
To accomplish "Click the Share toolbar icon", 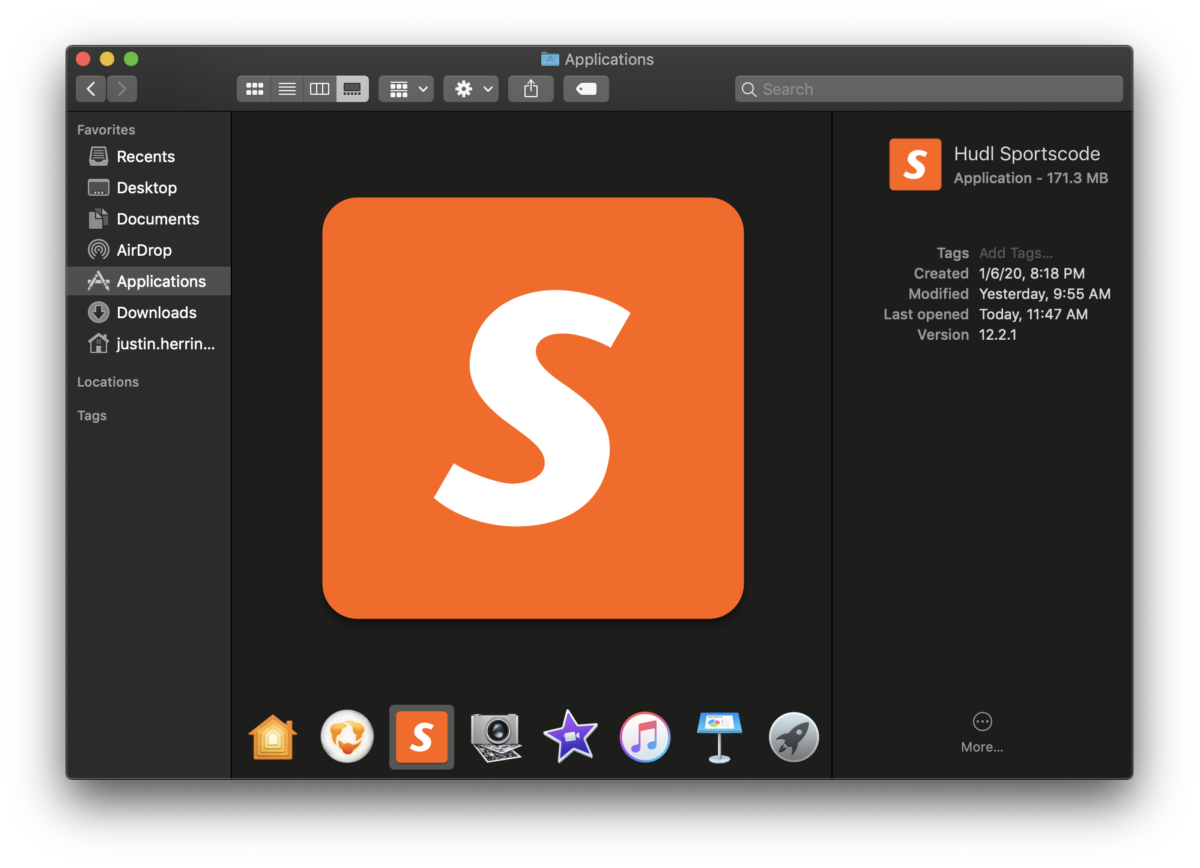I will pos(531,89).
